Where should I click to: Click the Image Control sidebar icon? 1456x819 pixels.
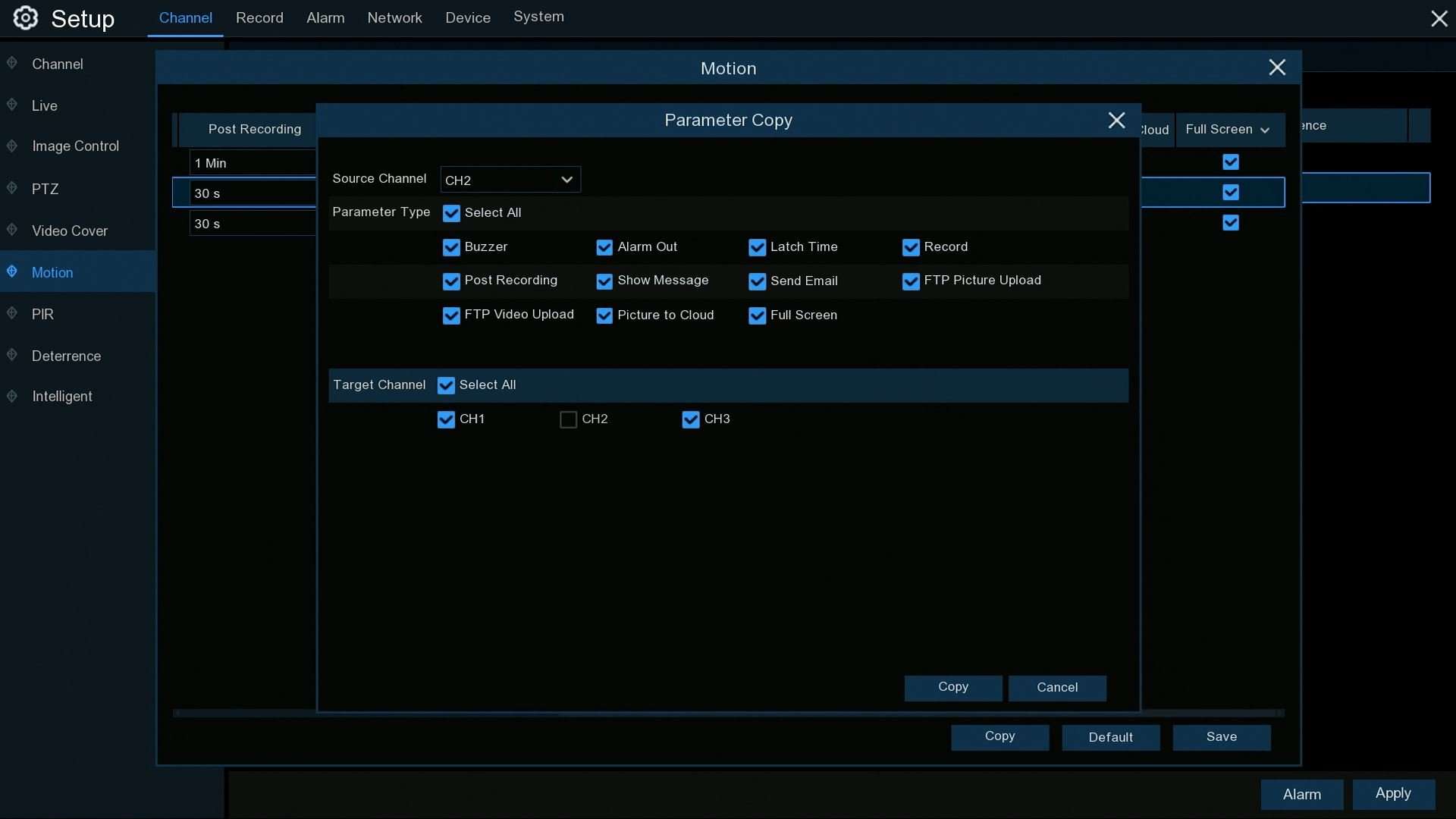pos(12,146)
